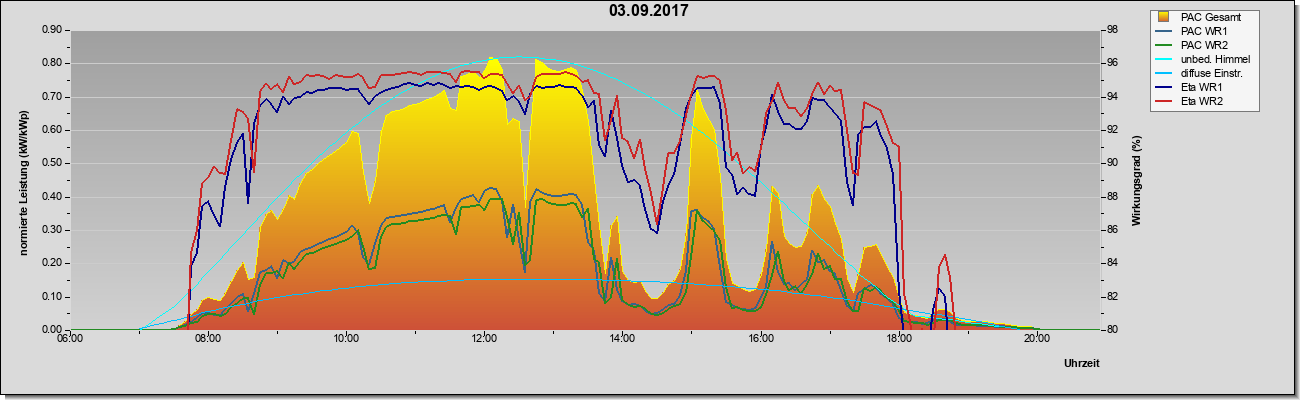
Task: Click the normierte Leistung axis label
Action: pyautogui.click(x=23, y=184)
